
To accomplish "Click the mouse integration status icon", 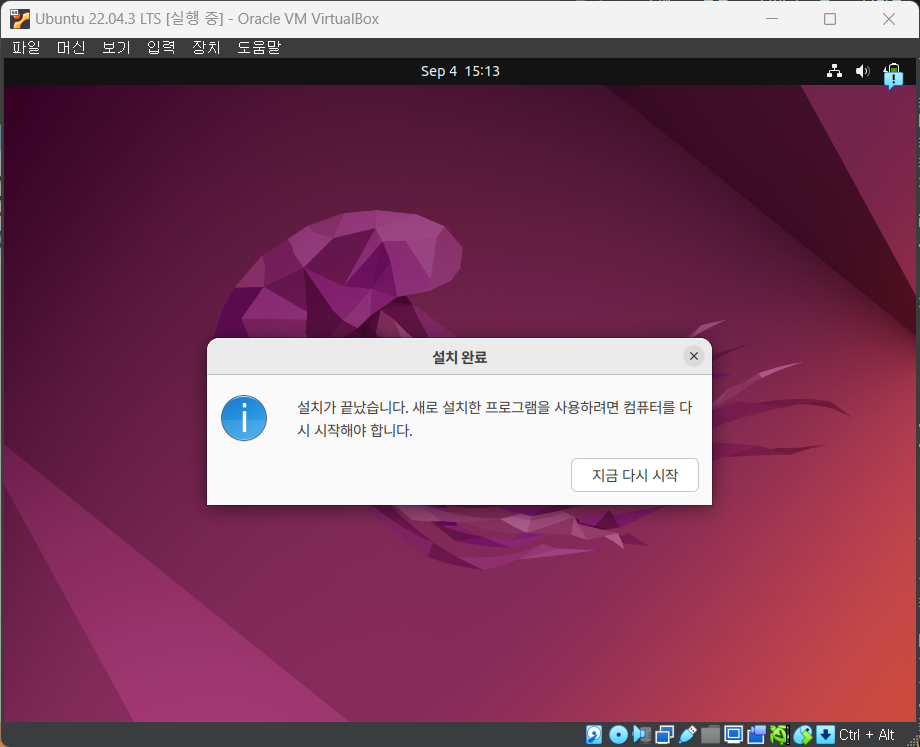I will (803, 734).
